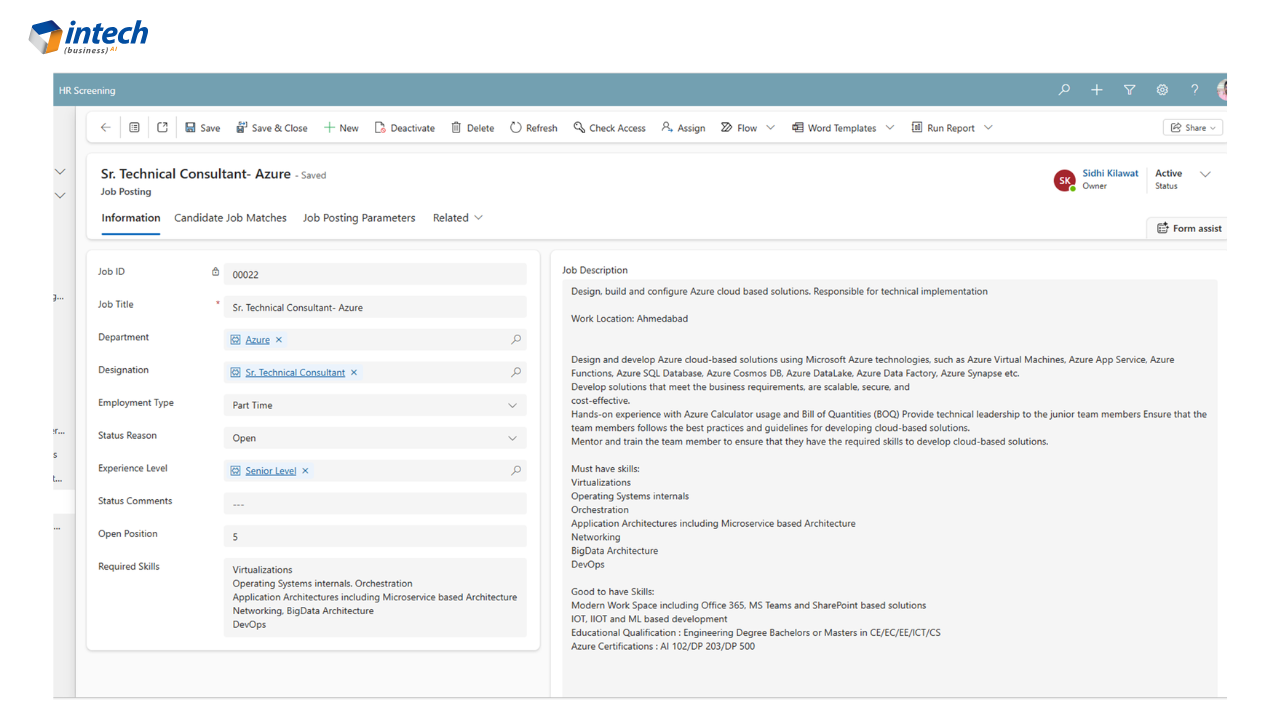
Task: Open the settings gear in header
Action: (x=1162, y=90)
